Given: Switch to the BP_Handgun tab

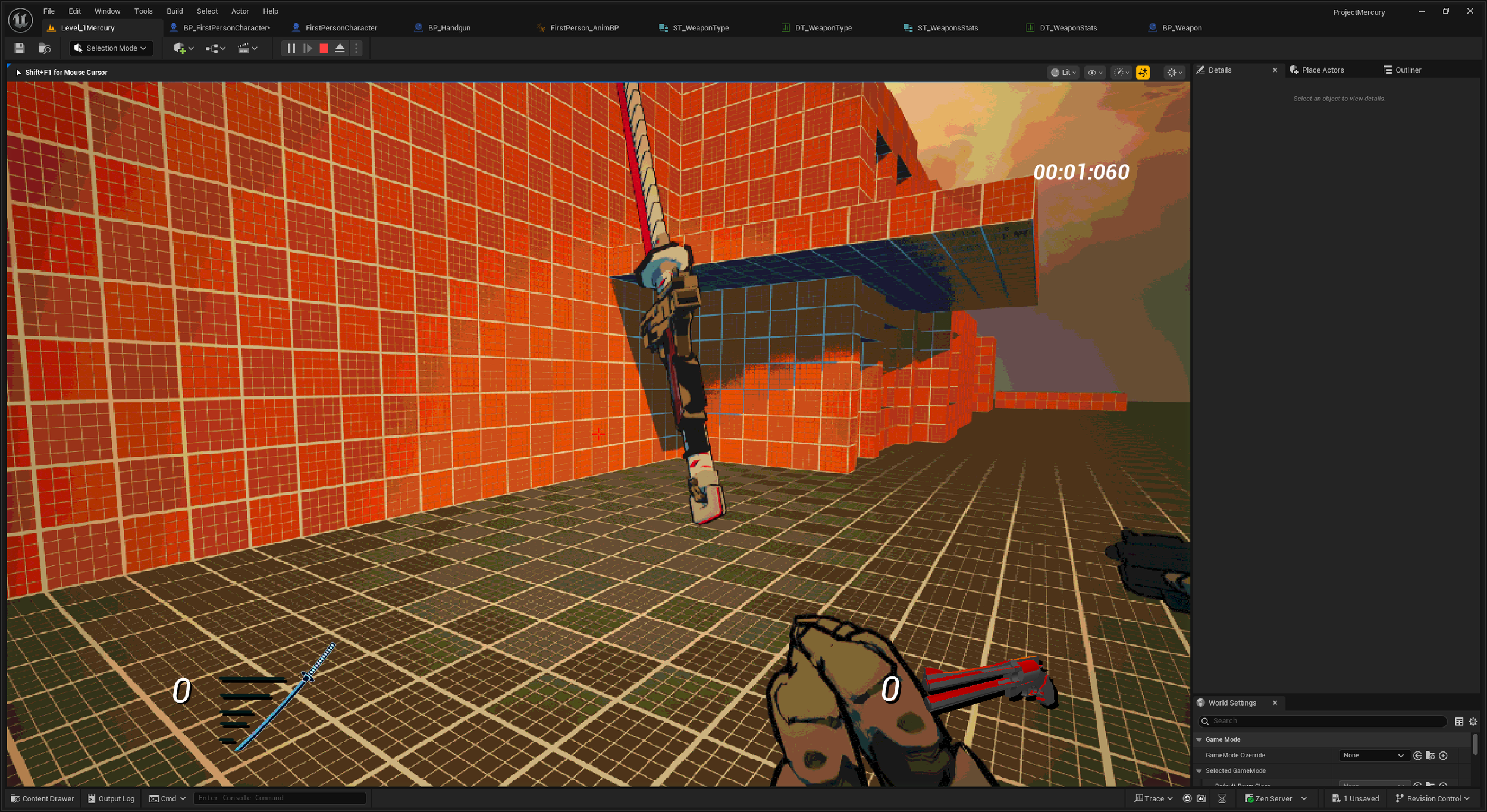Looking at the screenshot, I should tap(448, 28).
